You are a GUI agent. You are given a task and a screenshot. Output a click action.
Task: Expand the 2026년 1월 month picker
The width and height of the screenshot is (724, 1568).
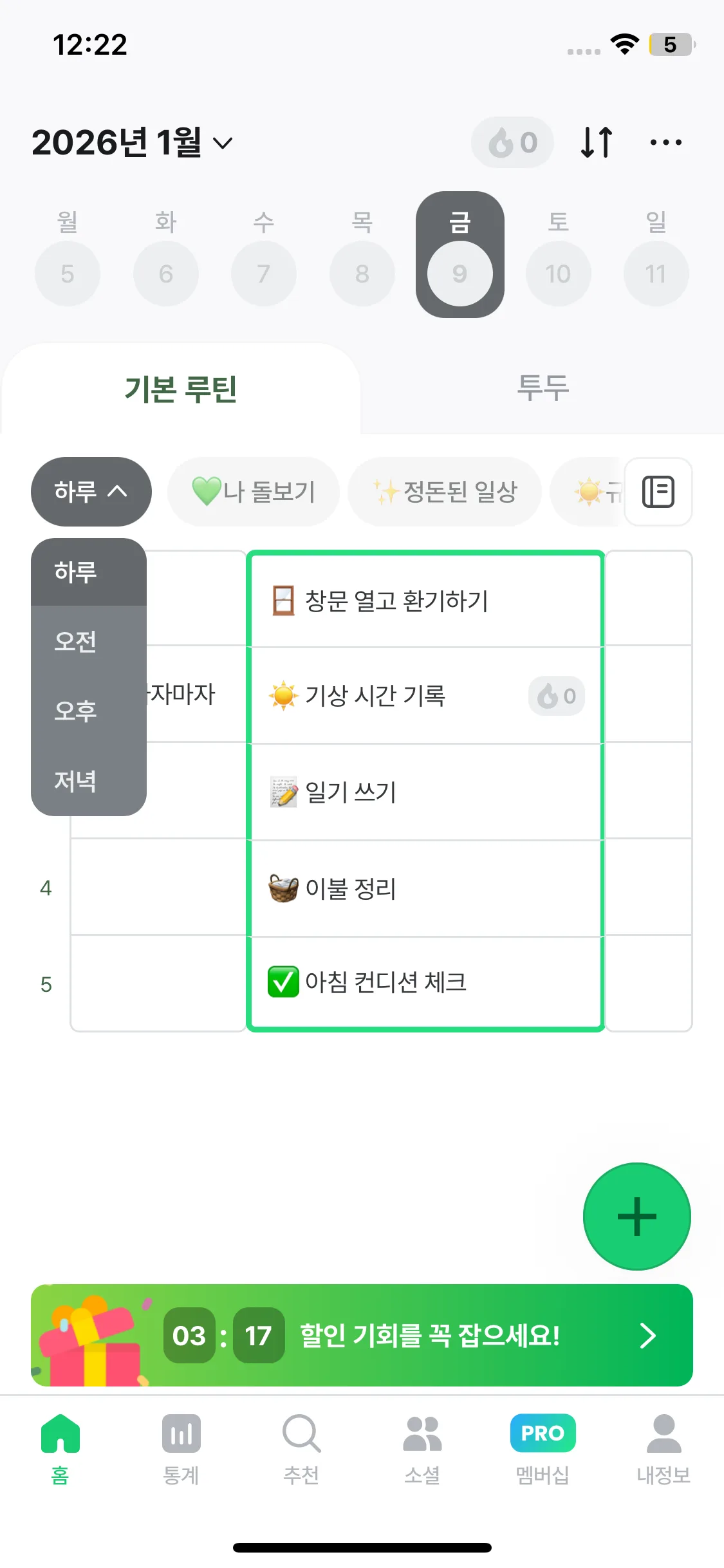pyautogui.click(x=132, y=142)
